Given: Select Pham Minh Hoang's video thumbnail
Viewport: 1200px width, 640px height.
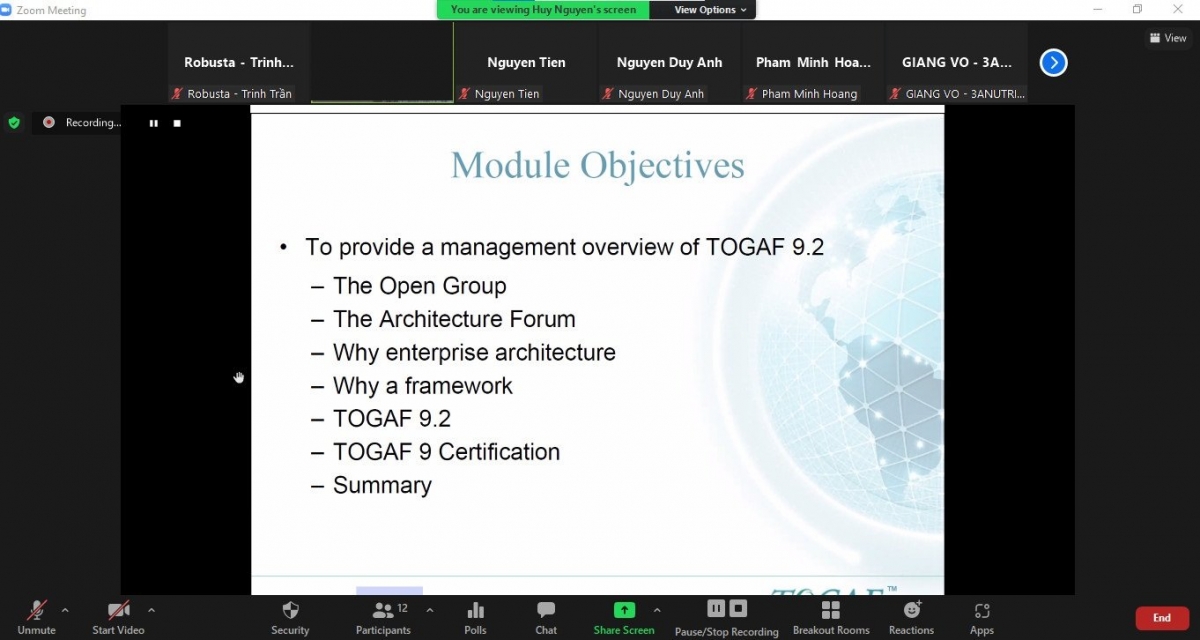Looking at the screenshot, I should pos(813,63).
